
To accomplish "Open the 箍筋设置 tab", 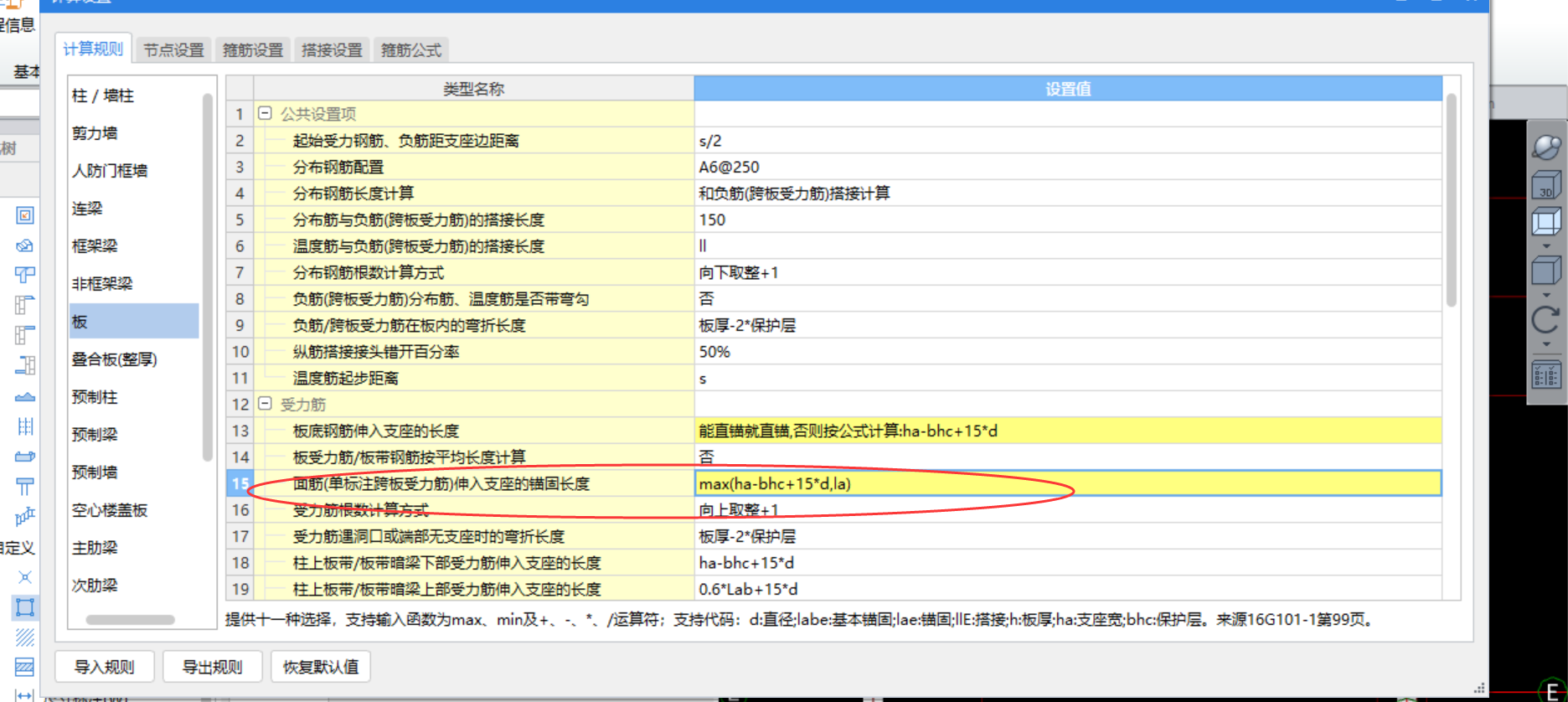I will click(253, 50).
